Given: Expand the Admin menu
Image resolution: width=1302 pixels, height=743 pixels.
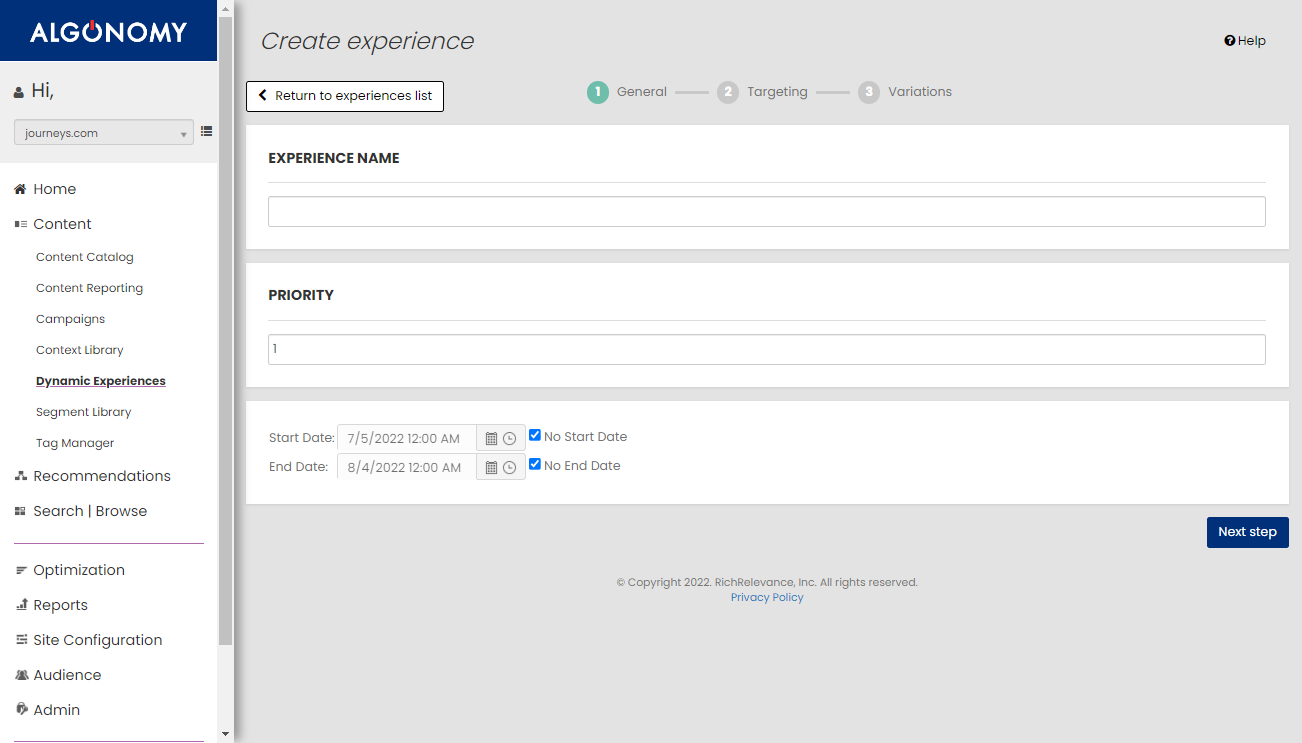Looking at the screenshot, I should click(57, 710).
